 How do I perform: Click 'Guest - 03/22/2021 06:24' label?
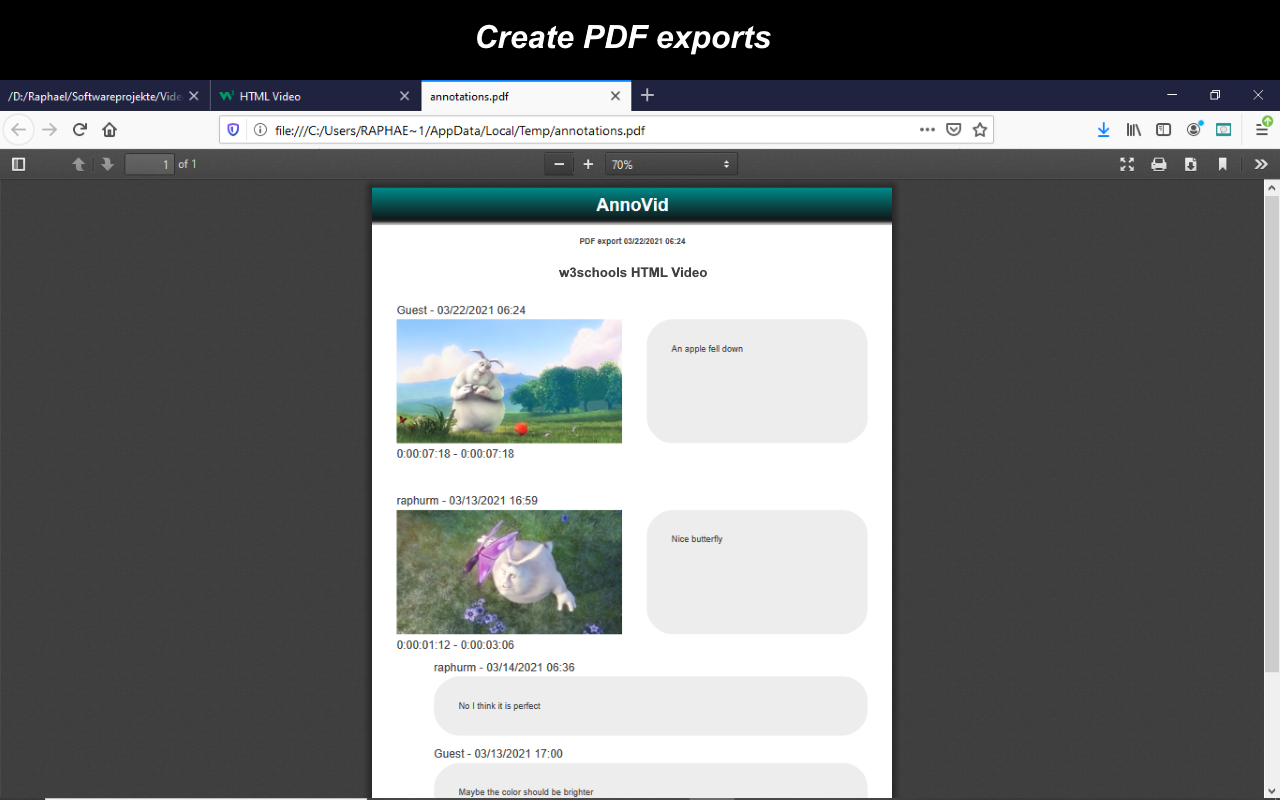tap(461, 310)
